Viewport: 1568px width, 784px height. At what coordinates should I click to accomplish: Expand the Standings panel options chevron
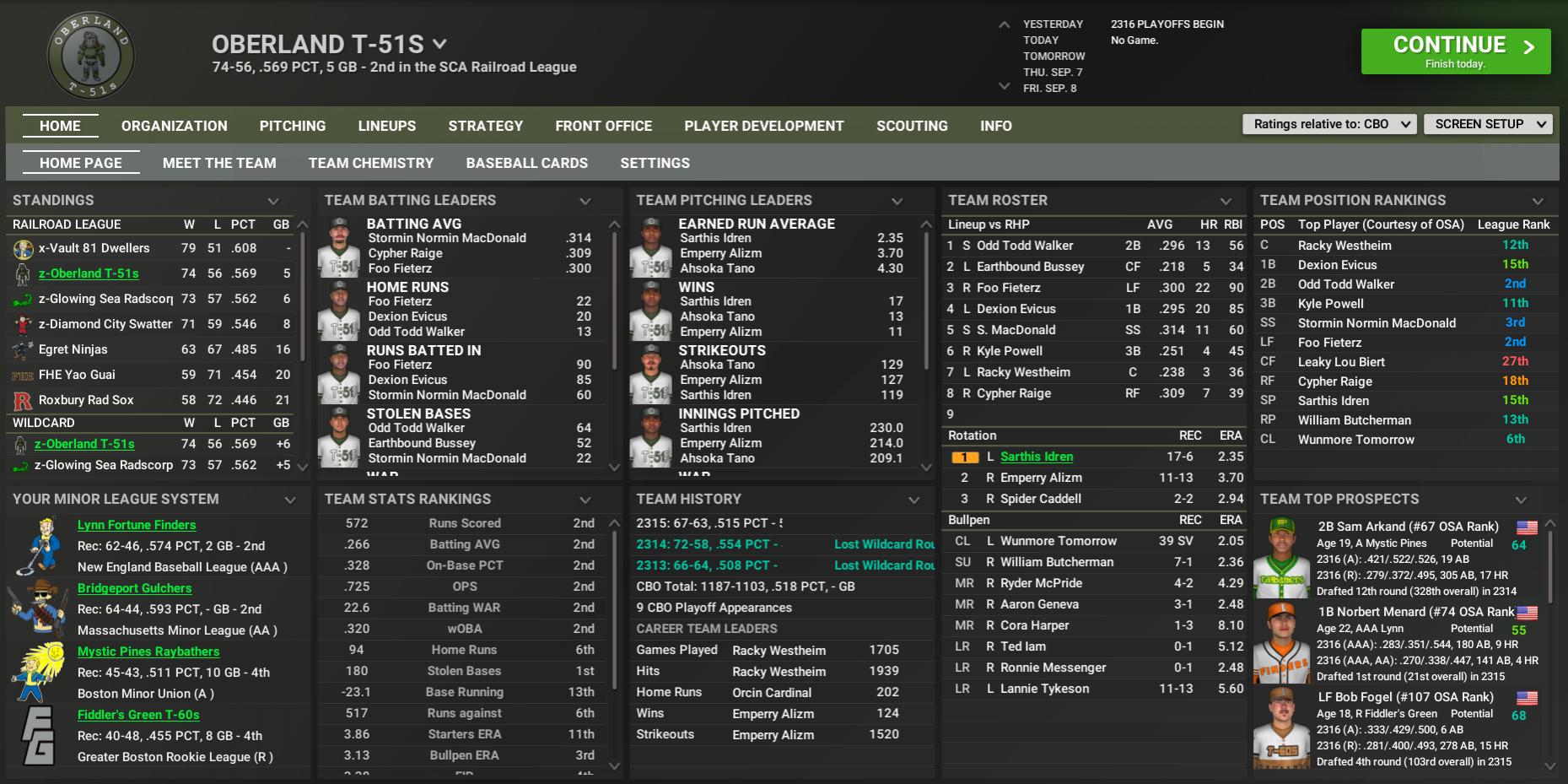tap(272, 201)
